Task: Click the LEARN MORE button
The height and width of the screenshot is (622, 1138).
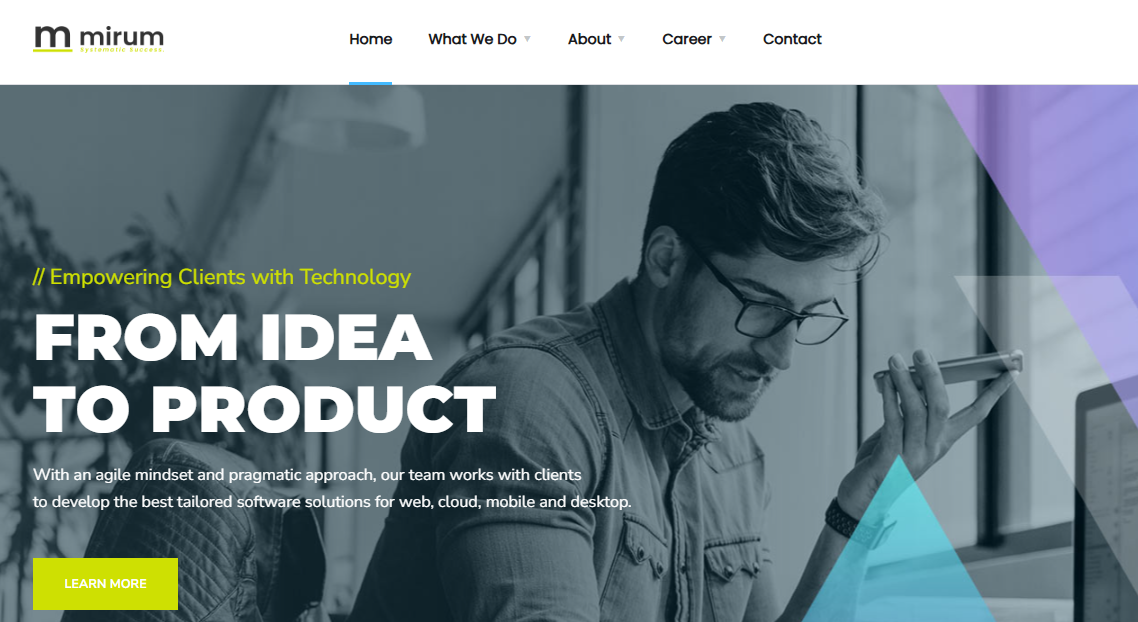Action: click(x=105, y=584)
